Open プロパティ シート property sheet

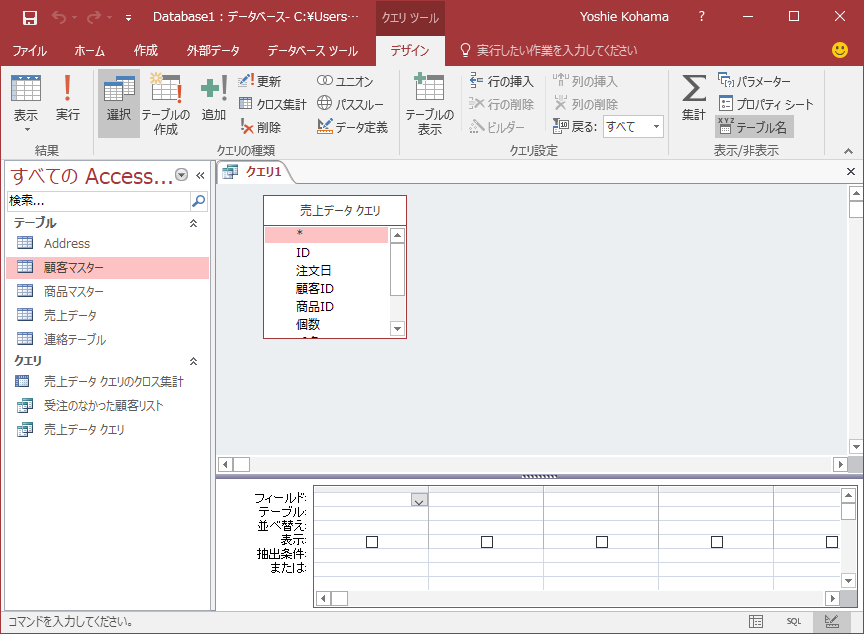(x=766, y=104)
